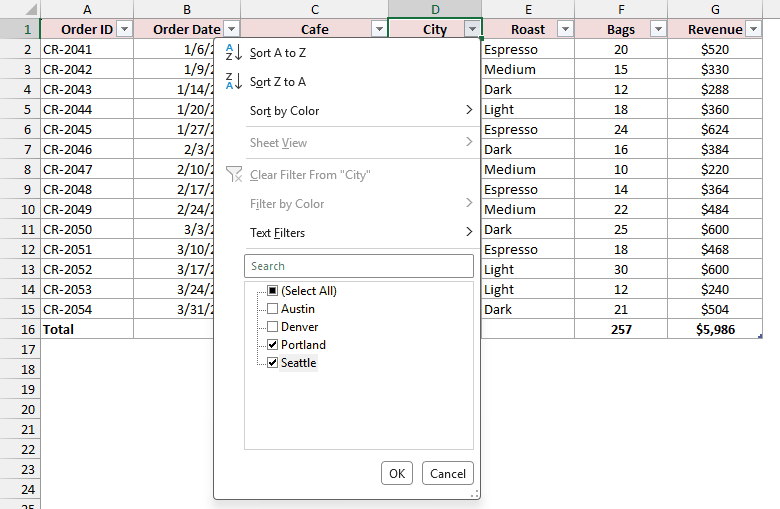This screenshot has height=509, width=780.
Task: Grab the filter menu resize grip
Action: [x=475, y=494]
